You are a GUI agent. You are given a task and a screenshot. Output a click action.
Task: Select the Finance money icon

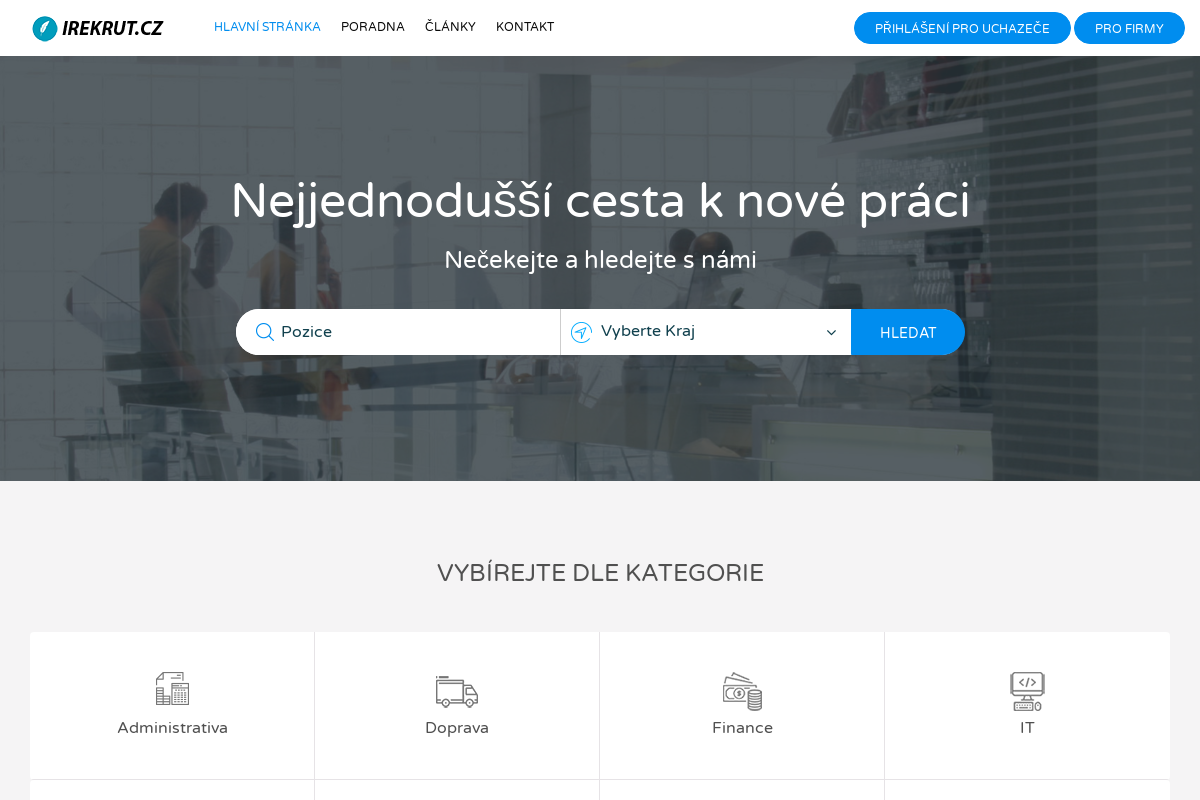pyautogui.click(x=742, y=689)
